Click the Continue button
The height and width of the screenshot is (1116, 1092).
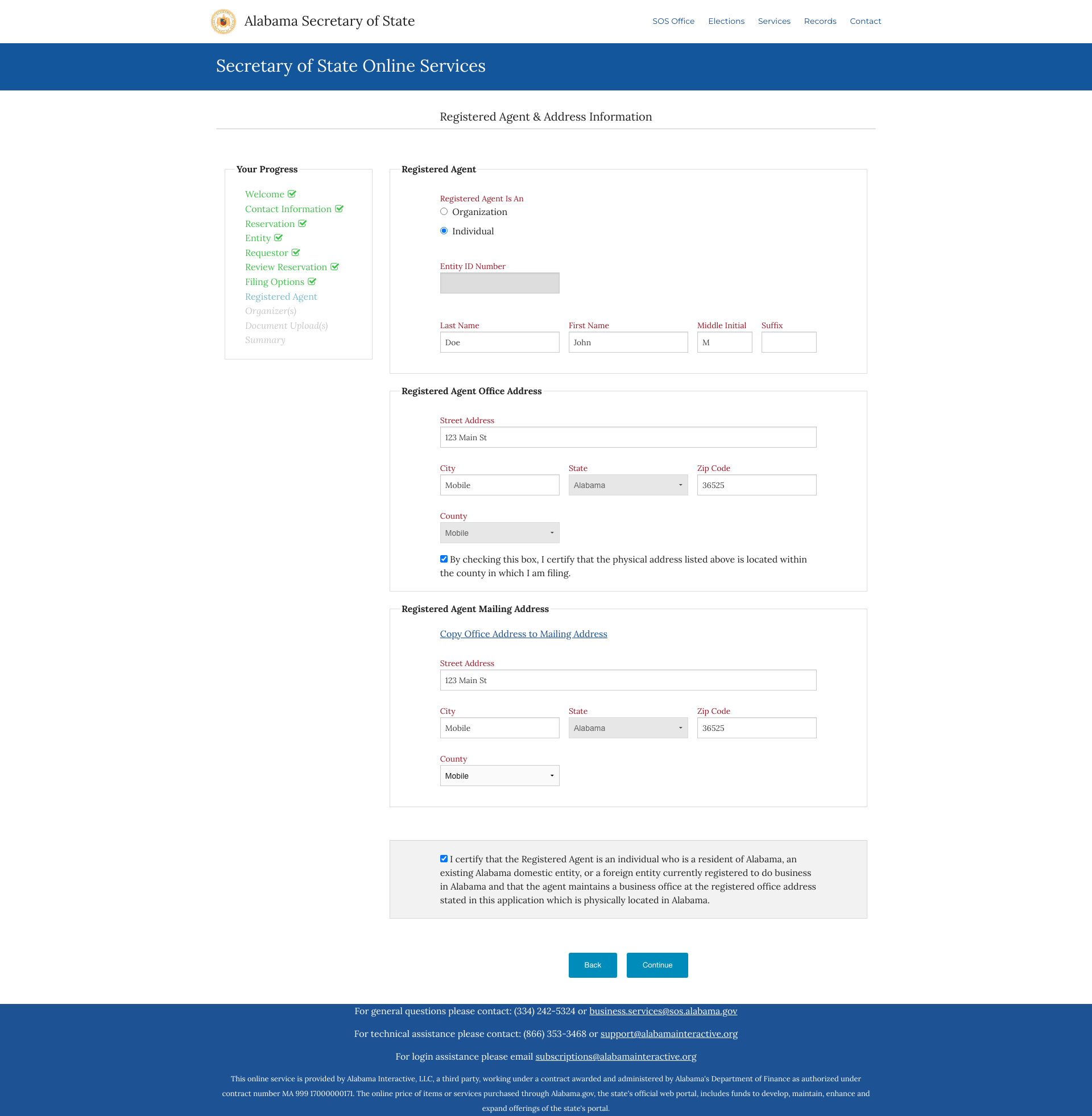(657, 965)
